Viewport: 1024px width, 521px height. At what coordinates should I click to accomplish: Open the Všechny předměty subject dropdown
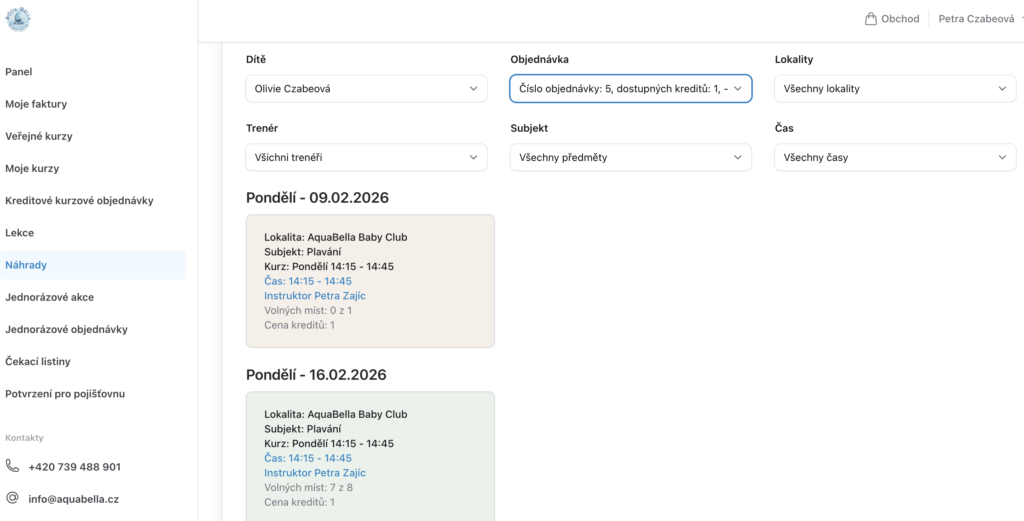click(x=630, y=157)
